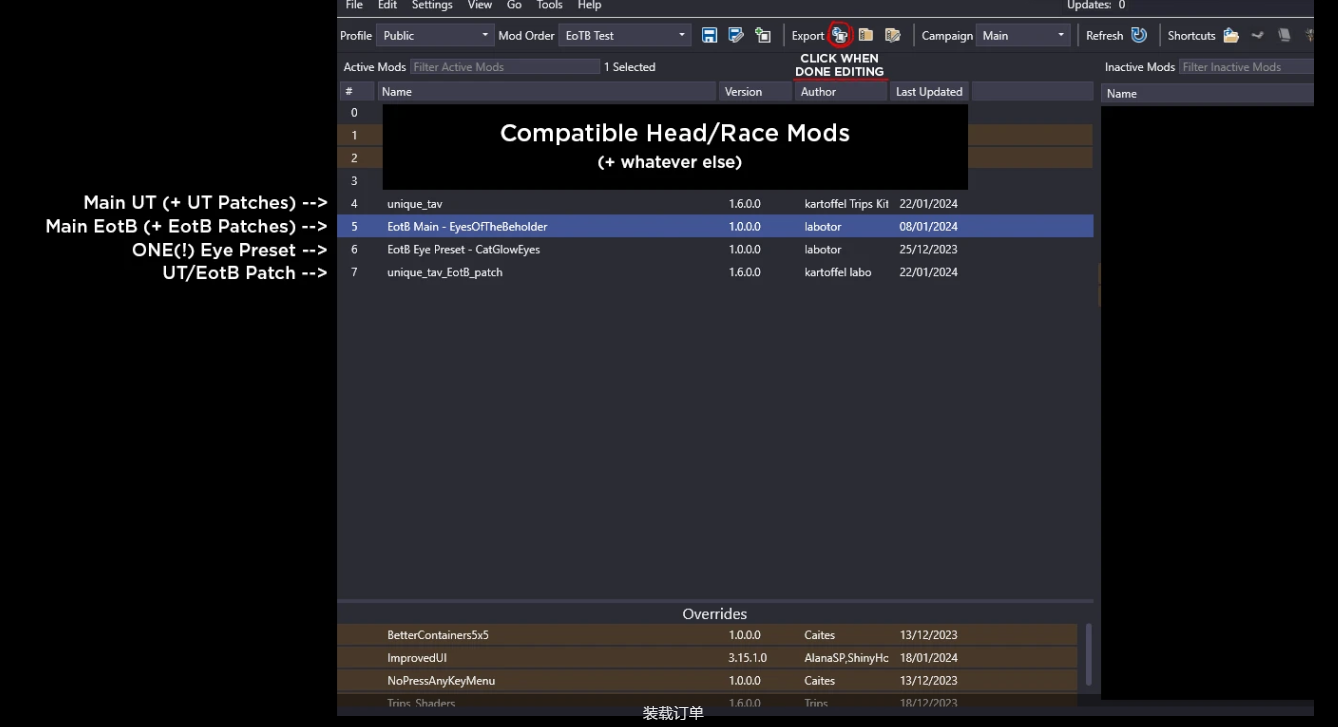Click the Import order file icon
The height and width of the screenshot is (727, 1338).
(763, 35)
